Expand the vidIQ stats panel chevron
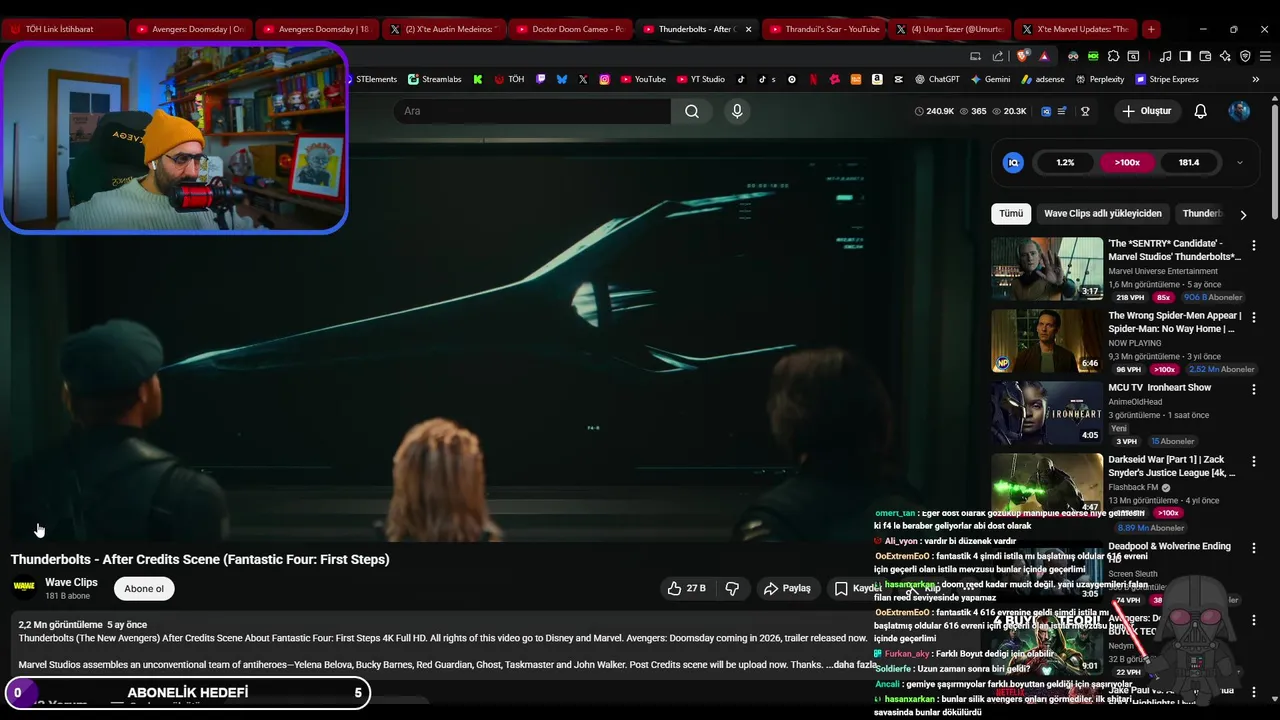 coord(1240,162)
